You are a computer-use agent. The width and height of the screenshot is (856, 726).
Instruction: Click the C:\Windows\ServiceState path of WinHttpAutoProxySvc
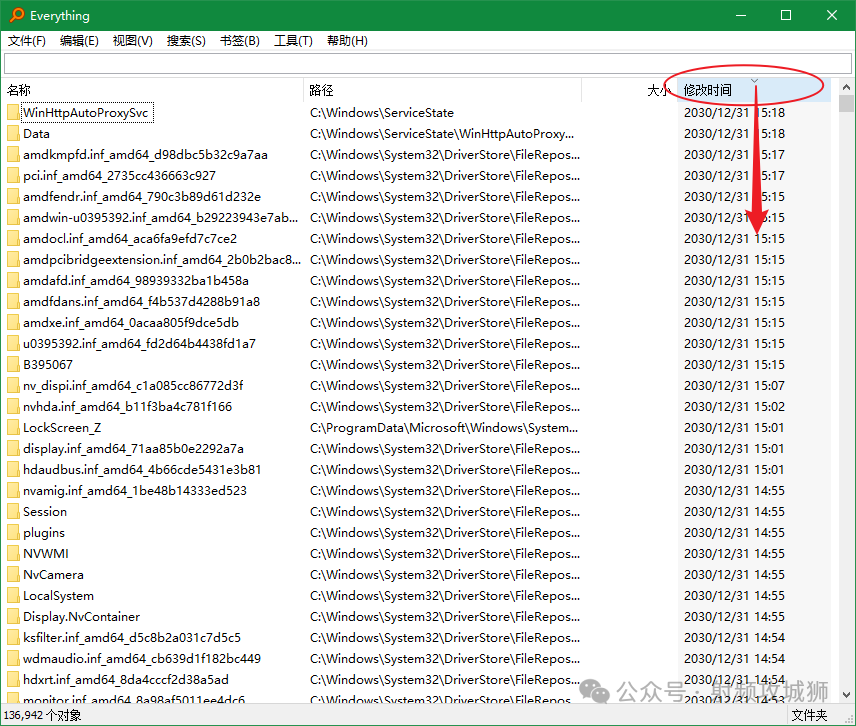pos(382,113)
